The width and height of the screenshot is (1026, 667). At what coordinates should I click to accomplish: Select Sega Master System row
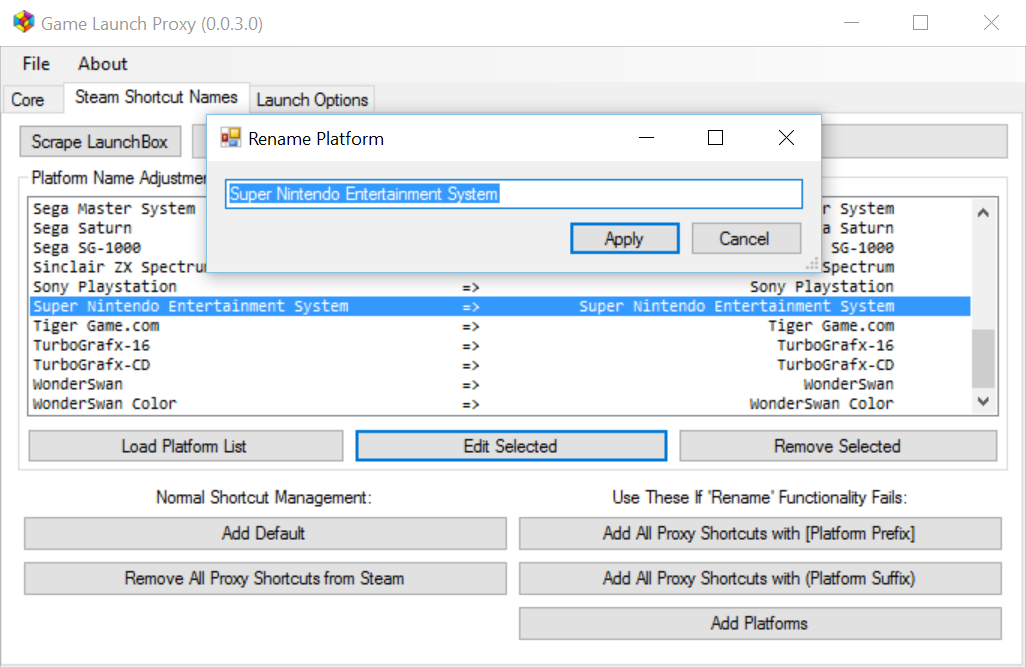pos(500,209)
